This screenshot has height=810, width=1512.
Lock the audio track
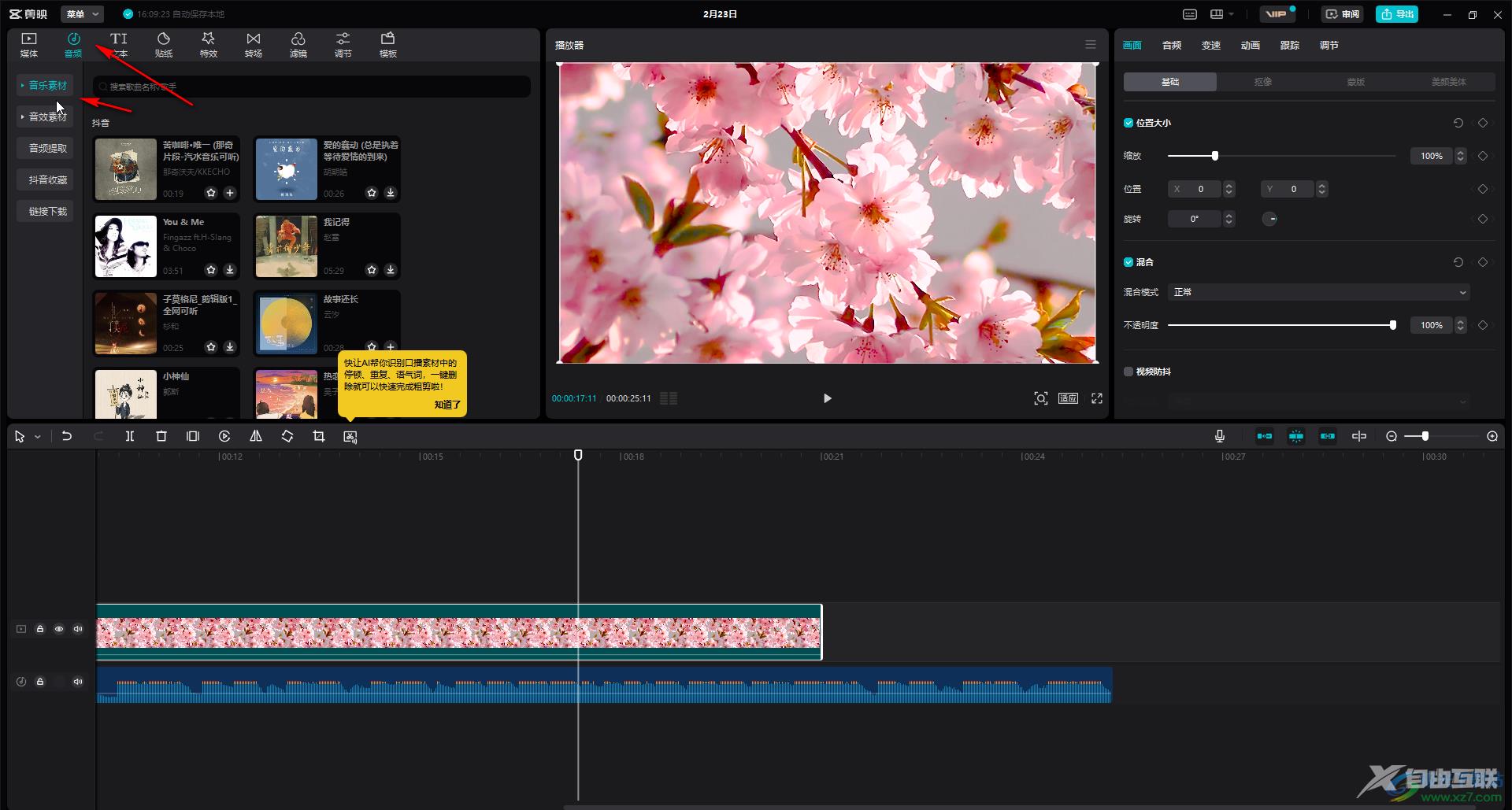click(x=40, y=682)
